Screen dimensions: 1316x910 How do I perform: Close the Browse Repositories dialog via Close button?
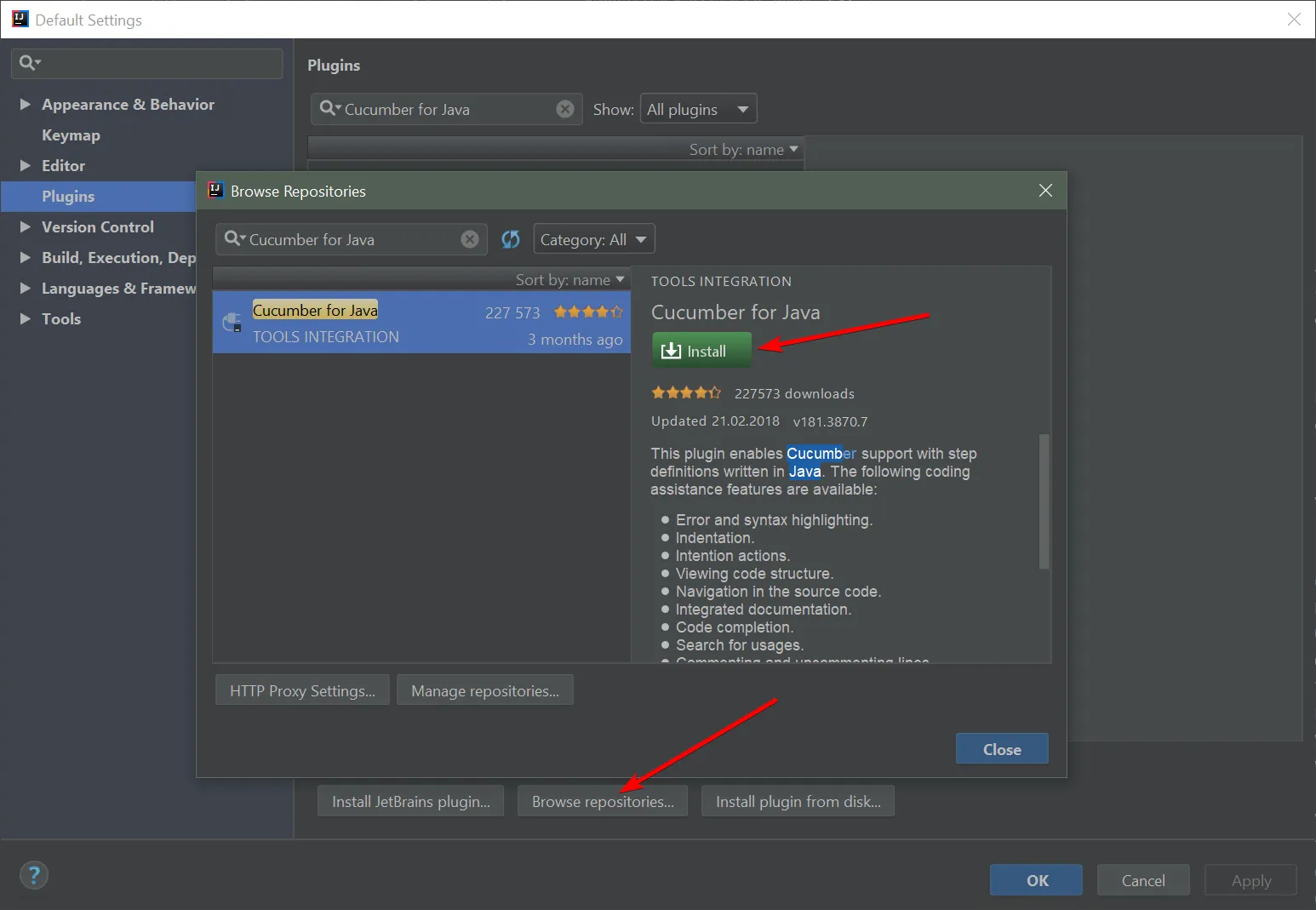pyautogui.click(x=1002, y=749)
